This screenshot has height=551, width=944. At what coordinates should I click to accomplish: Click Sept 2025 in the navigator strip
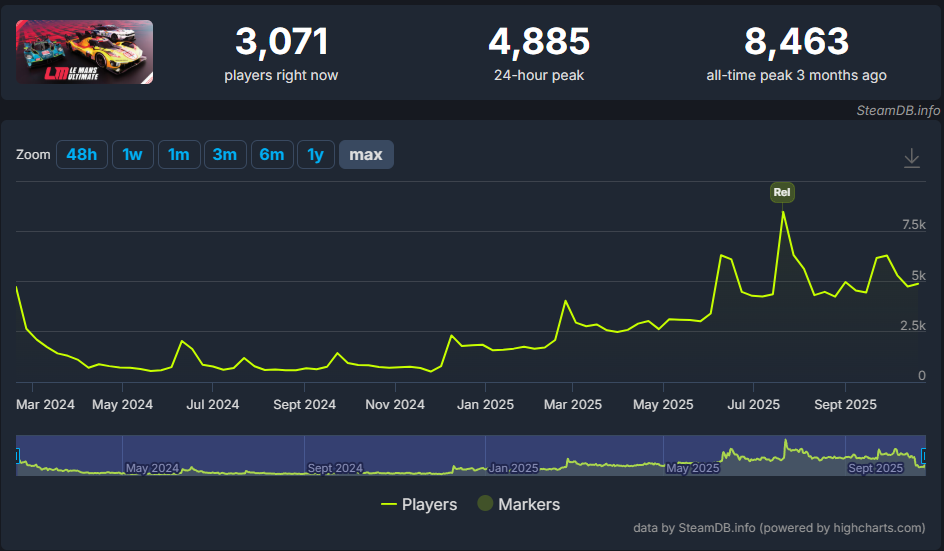click(x=876, y=468)
